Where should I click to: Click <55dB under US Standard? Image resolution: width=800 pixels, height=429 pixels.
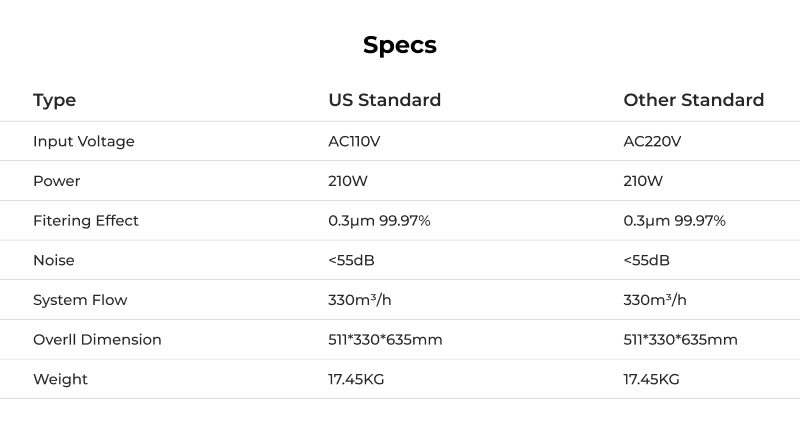point(351,260)
